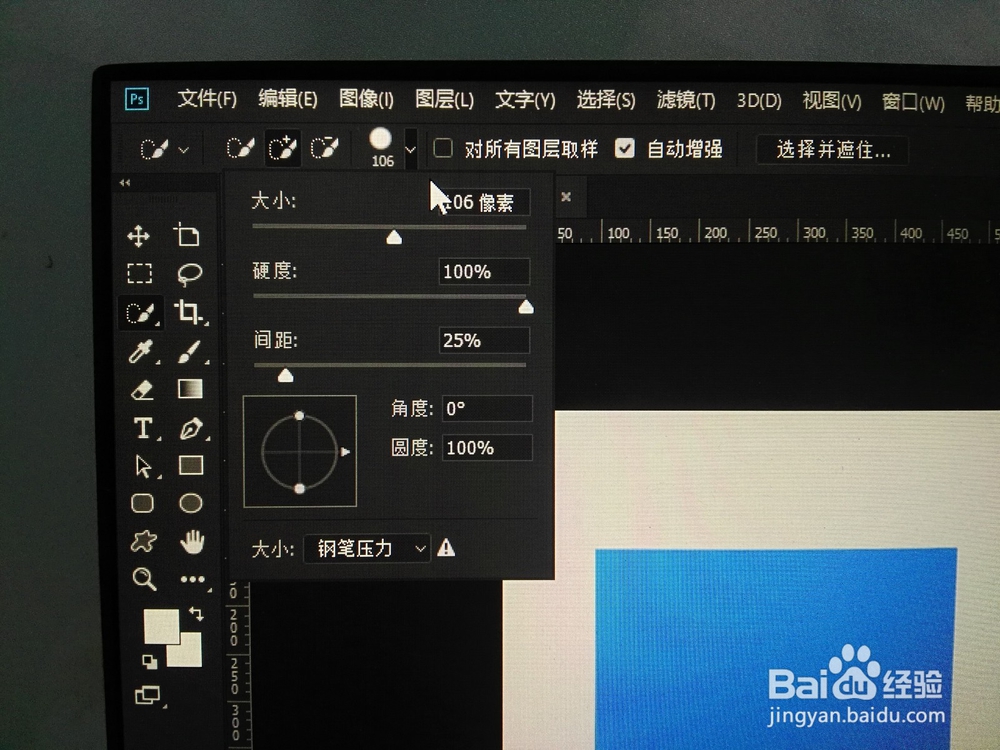Select the Eyedropper tool
The image size is (1000, 750).
point(140,352)
